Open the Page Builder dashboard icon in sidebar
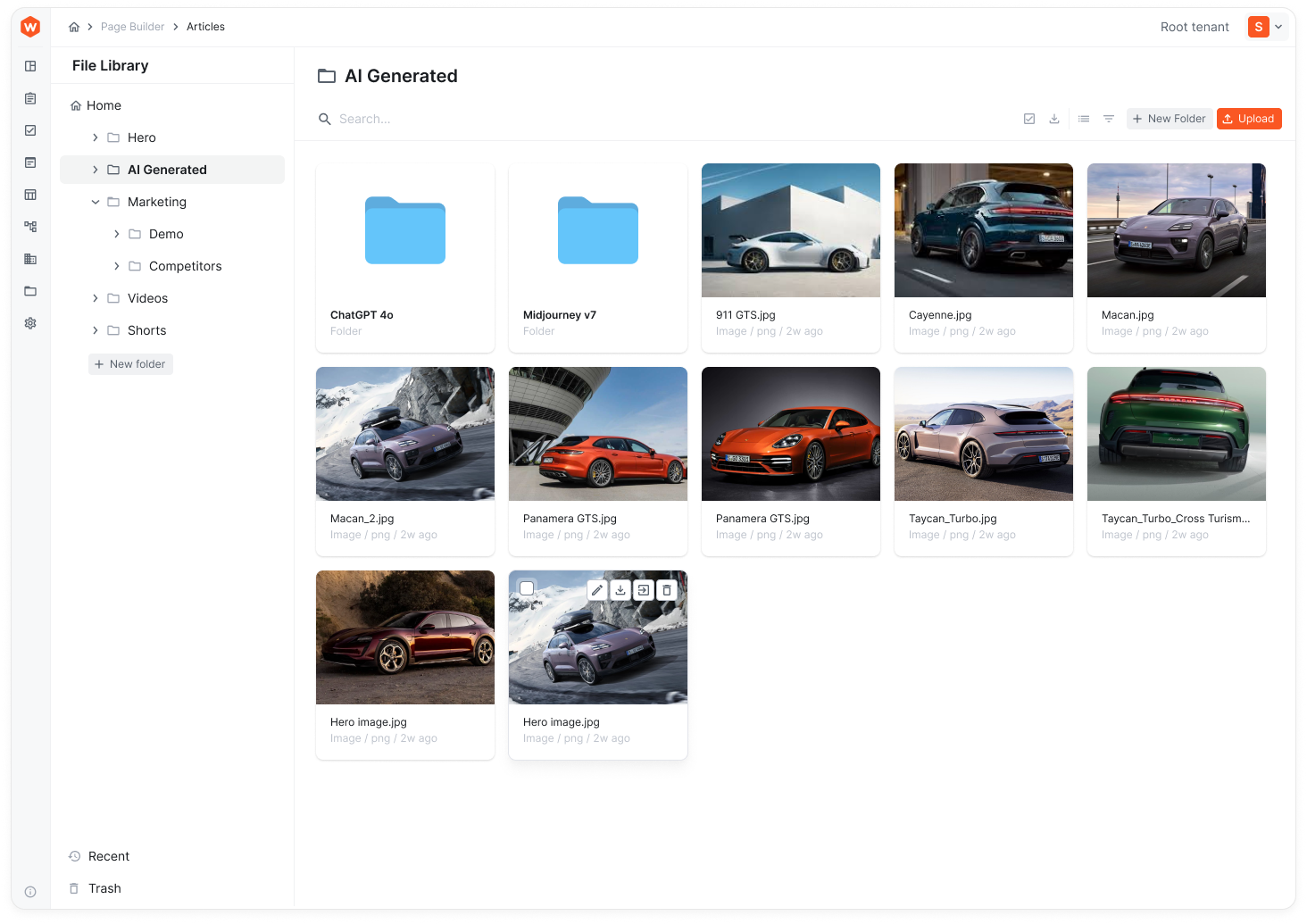Screen dimensions: 1307x924 (30, 66)
